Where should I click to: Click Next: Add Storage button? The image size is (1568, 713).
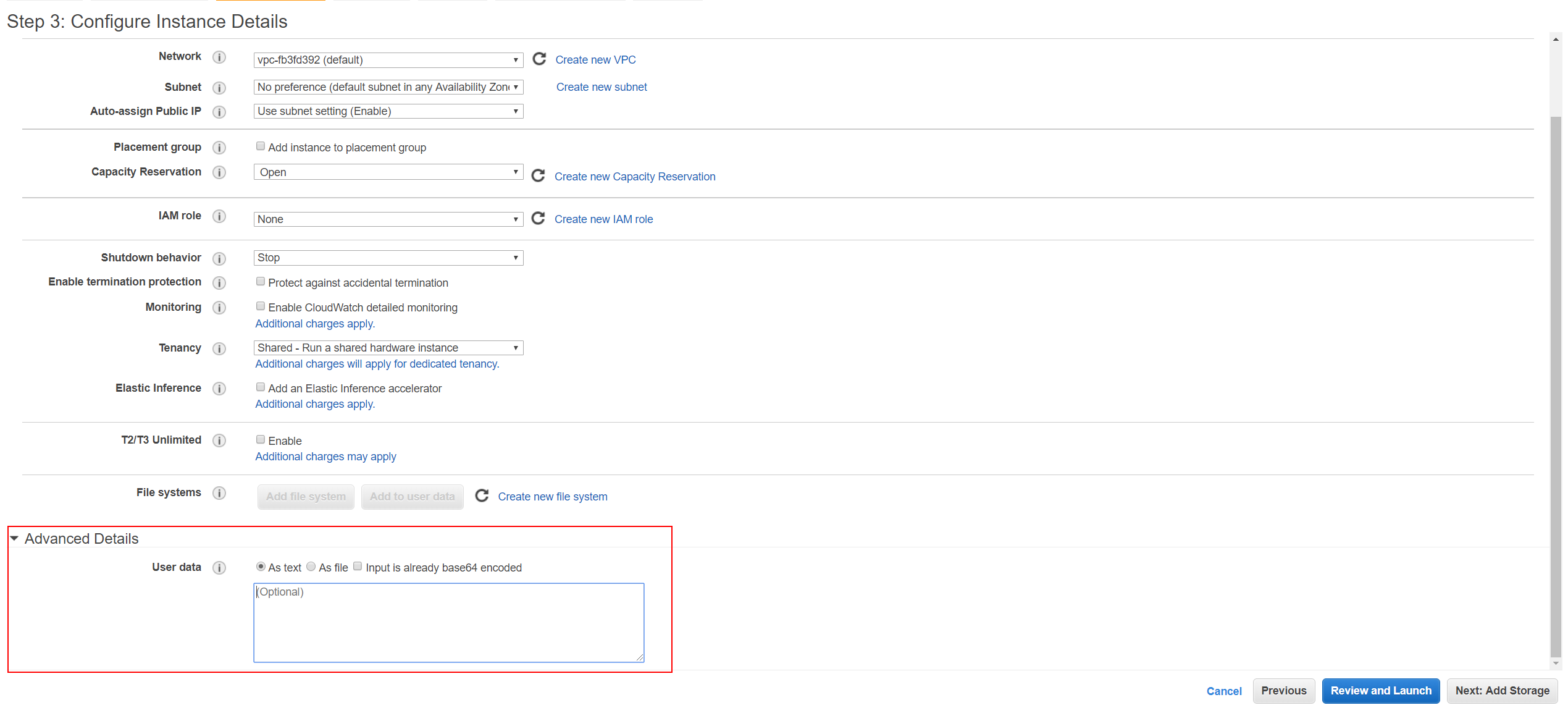pyautogui.click(x=1502, y=691)
